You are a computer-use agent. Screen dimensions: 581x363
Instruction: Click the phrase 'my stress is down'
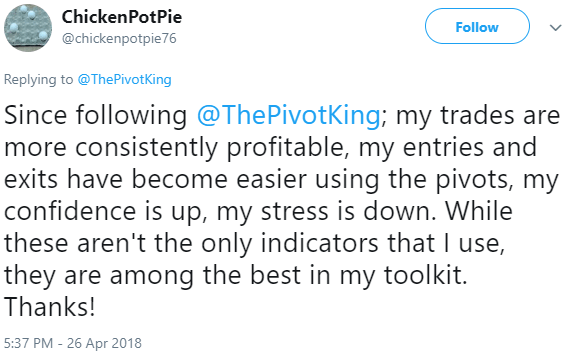click(326, 212)
